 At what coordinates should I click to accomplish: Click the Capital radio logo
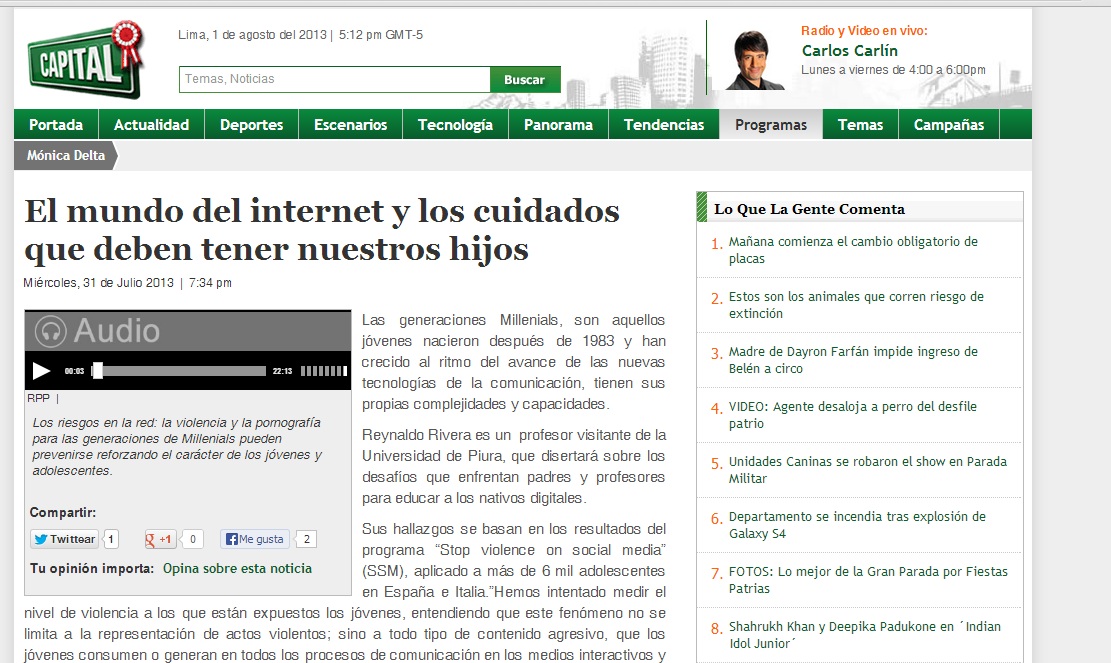[x=84, y=60]
